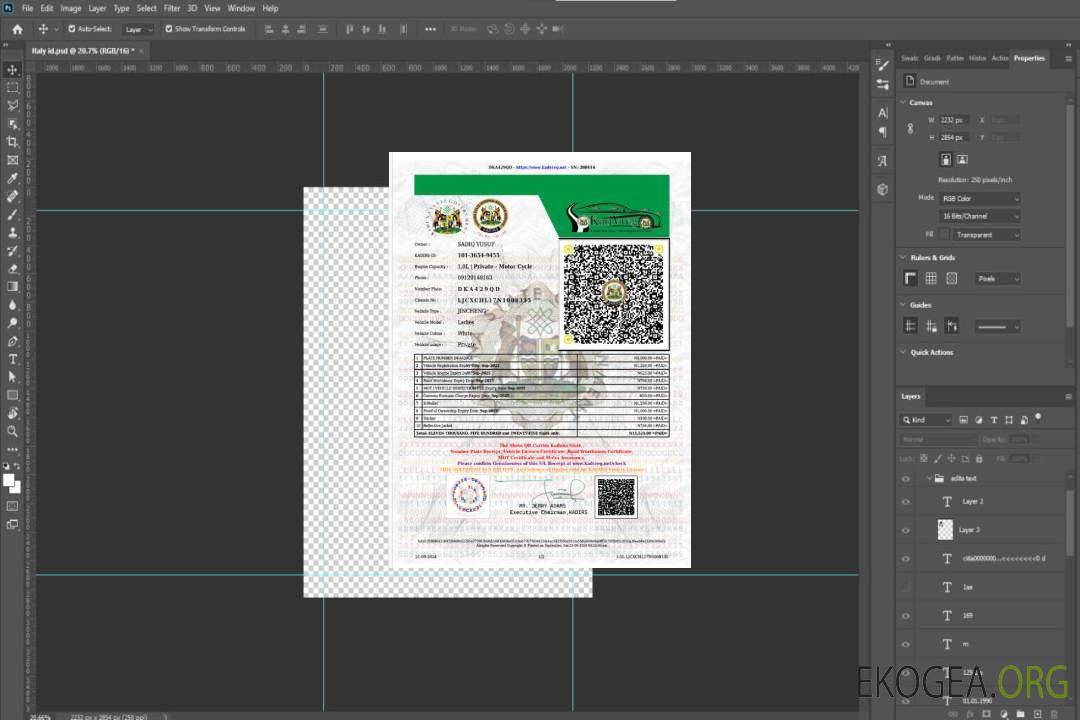The image size is (1080, 720).
Task: Click the canvas width input field
Action: coord(955,120)
